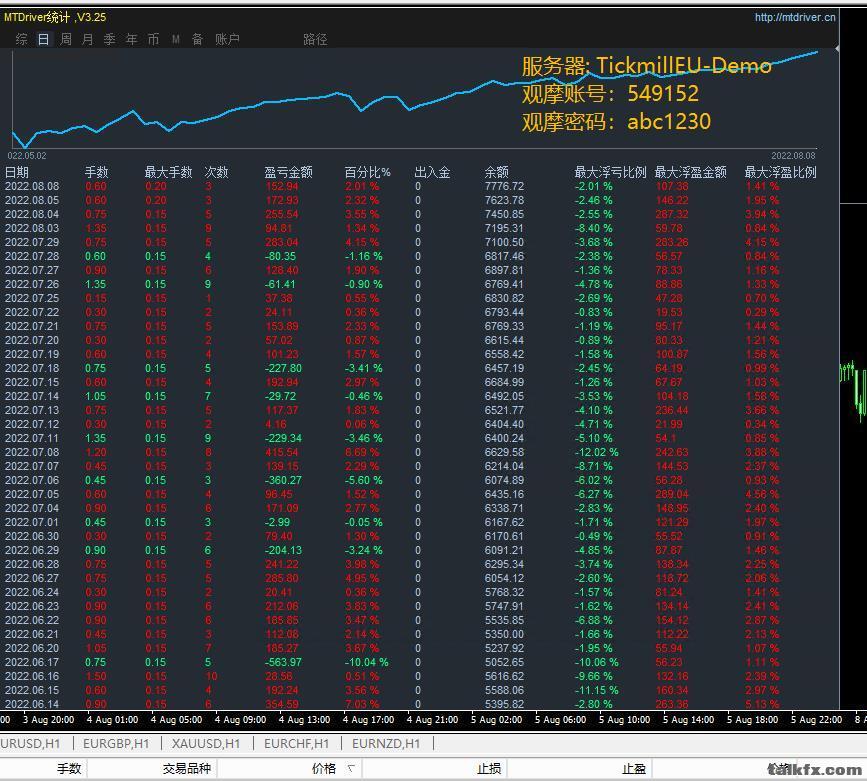Screen dimensions: 867x781
Task: Click the balance value 7776.72
Action: [504, 186]
